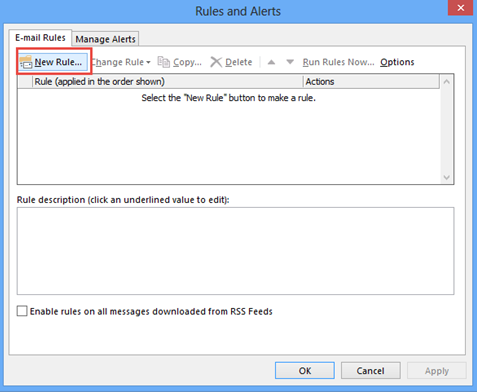Click the Delete text label

(x=239, y=62)
